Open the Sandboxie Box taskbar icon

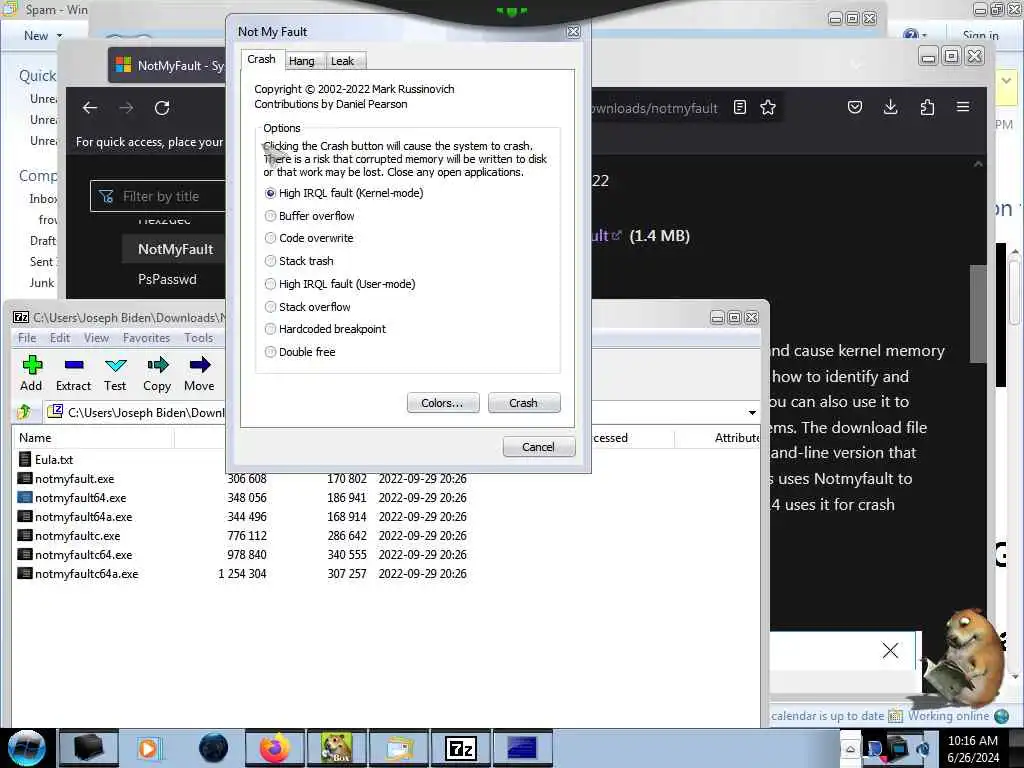point(337,748)
